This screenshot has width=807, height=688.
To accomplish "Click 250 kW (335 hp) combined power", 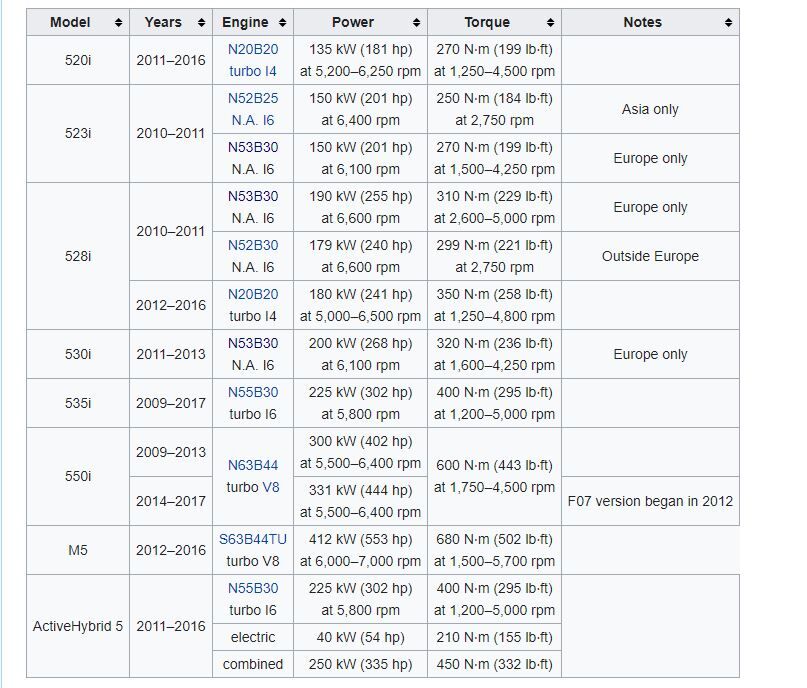I will click(360, 664).
